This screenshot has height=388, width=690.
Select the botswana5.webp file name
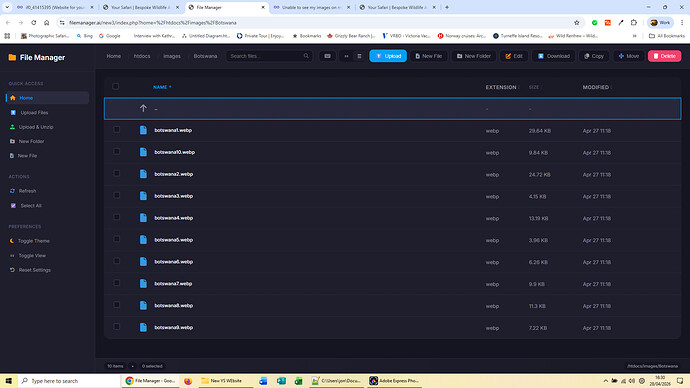173,240
